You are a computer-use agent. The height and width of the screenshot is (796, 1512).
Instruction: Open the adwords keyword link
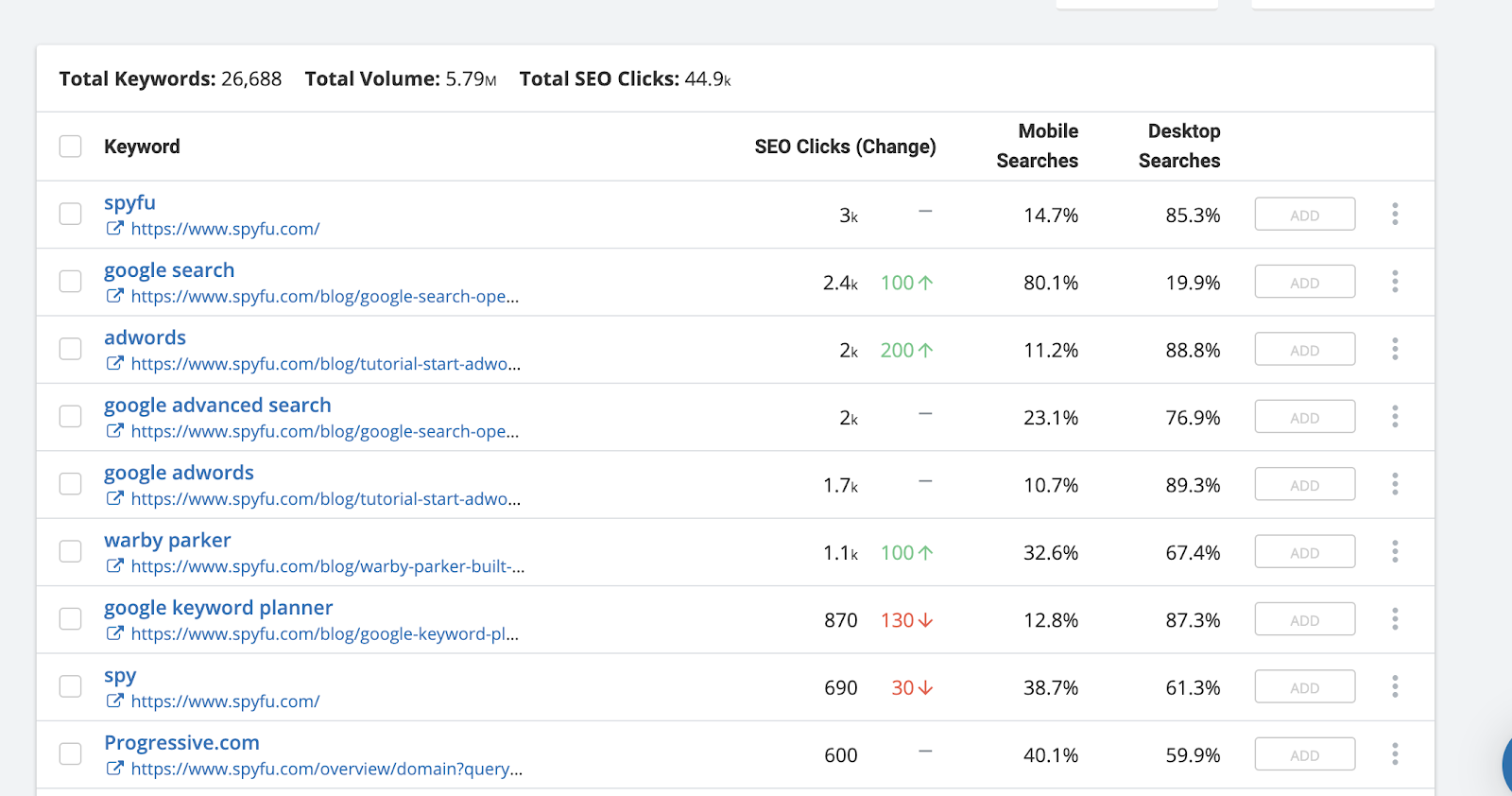(x=145, y=337)
